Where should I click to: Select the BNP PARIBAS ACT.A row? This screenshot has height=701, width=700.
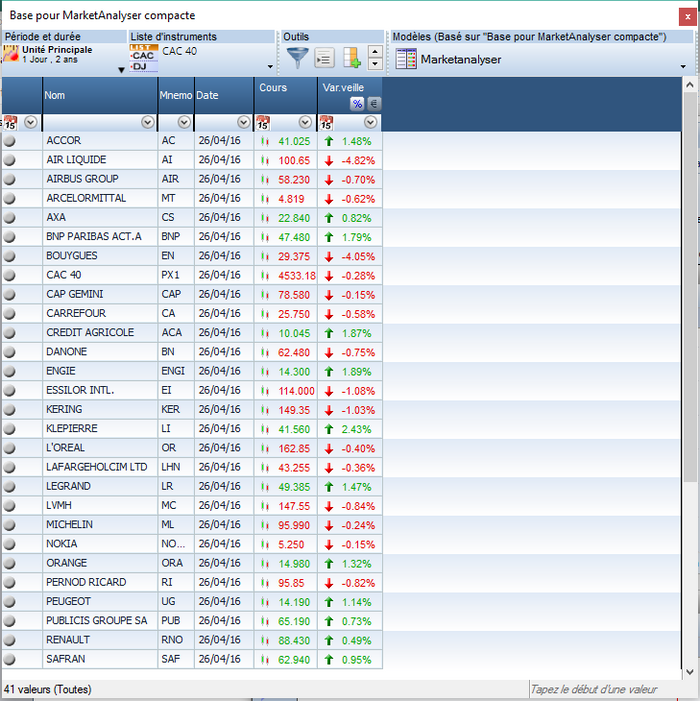click(192, 237)
